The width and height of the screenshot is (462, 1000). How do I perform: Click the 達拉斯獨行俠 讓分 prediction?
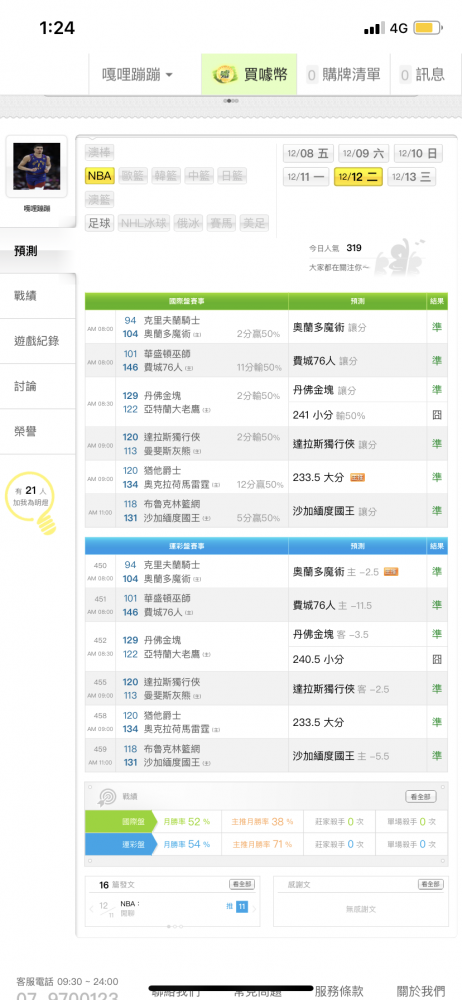334,444
